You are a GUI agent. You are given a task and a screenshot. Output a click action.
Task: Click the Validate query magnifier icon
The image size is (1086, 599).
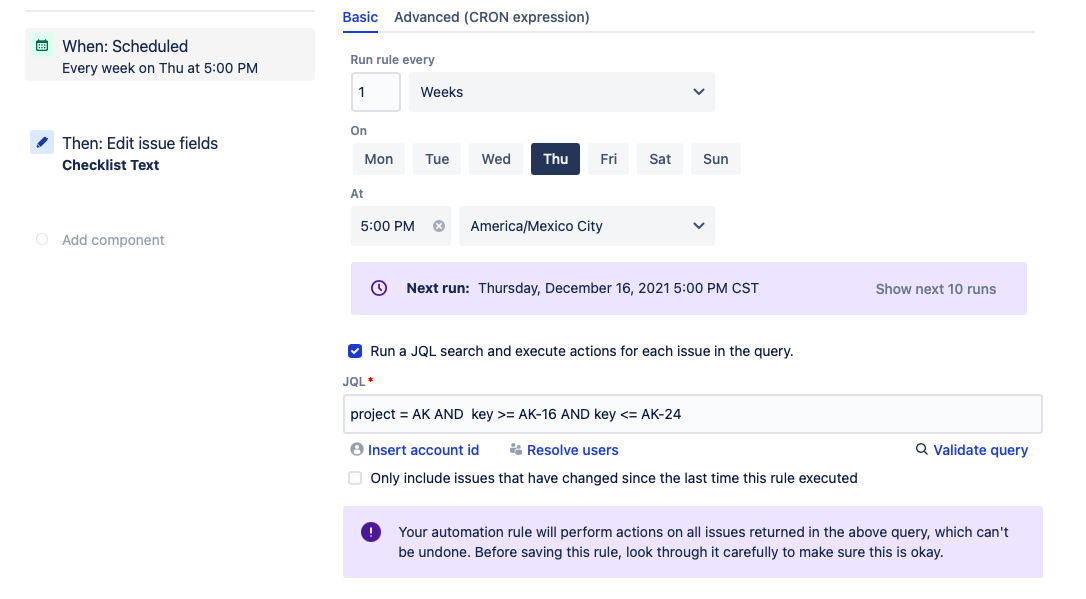pos(922,450)
